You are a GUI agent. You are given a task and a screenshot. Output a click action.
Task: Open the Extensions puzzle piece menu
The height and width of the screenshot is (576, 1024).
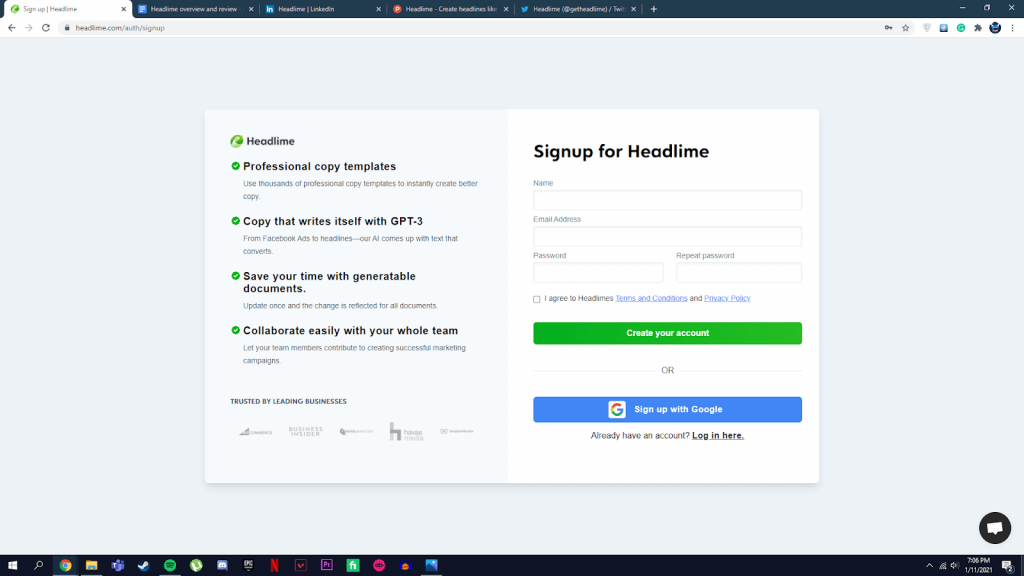click(x=978, y=28)
